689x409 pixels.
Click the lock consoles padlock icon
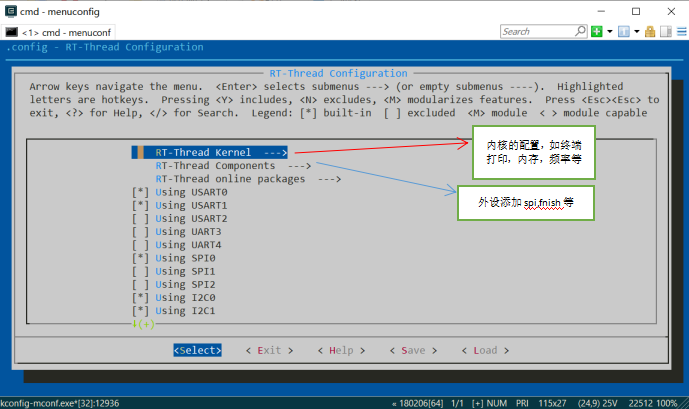pos(650,32)
